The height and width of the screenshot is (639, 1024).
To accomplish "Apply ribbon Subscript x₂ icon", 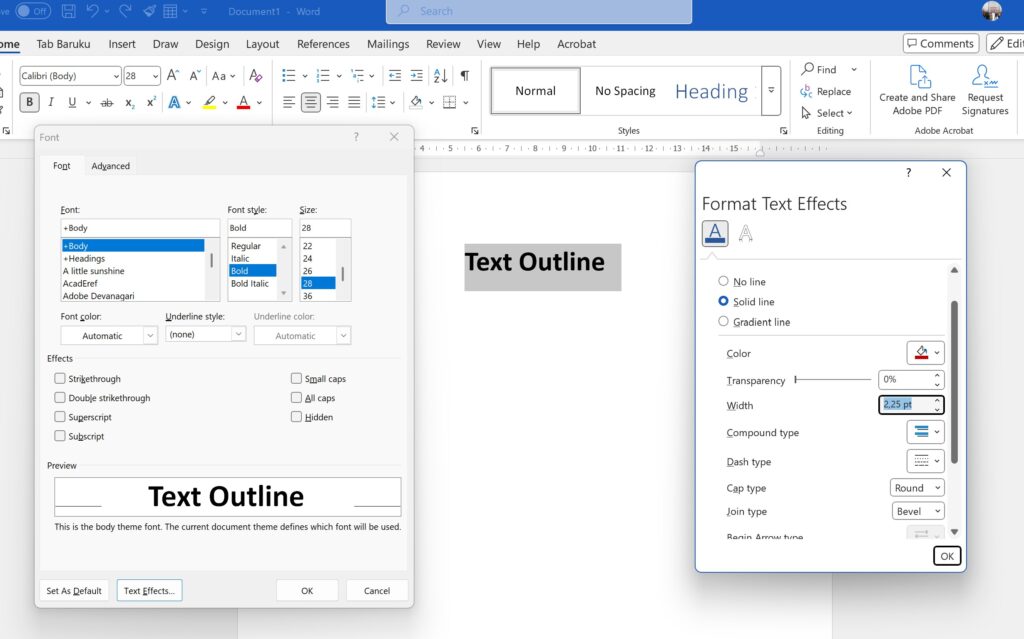I will 129,103.
